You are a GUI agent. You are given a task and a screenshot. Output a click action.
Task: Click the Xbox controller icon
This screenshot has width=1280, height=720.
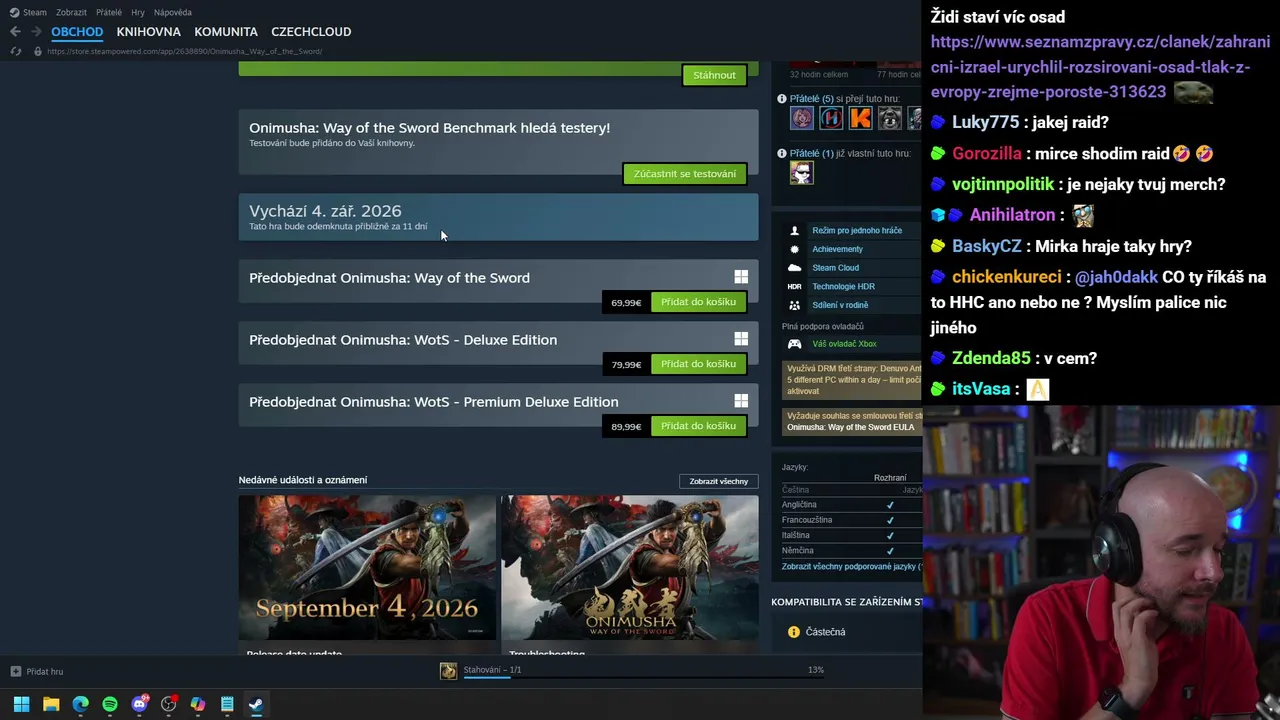pyautogui.click(x=795, y=344)
